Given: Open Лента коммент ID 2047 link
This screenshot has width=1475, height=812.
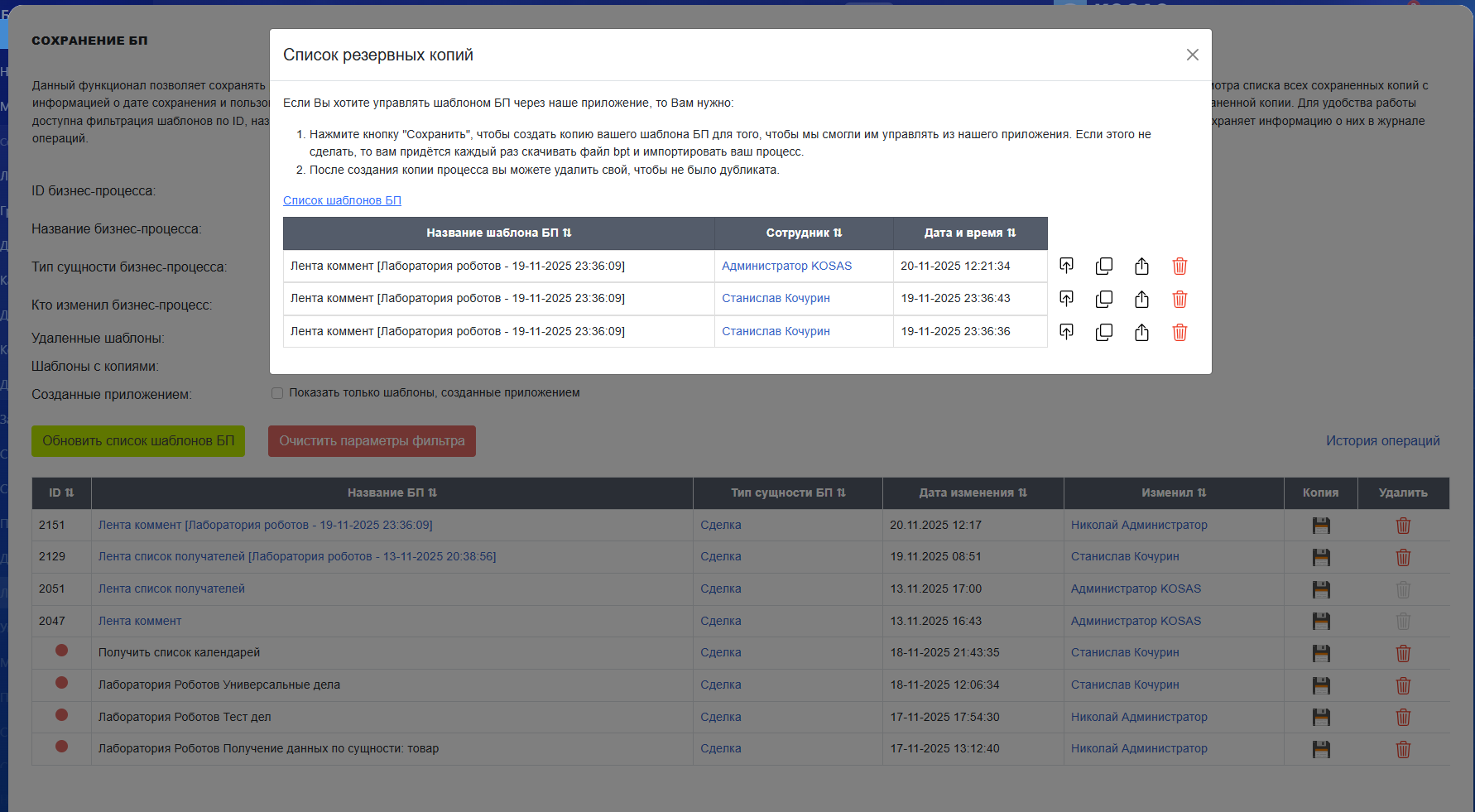Looking at the screenshot, I should click(140, 621).
